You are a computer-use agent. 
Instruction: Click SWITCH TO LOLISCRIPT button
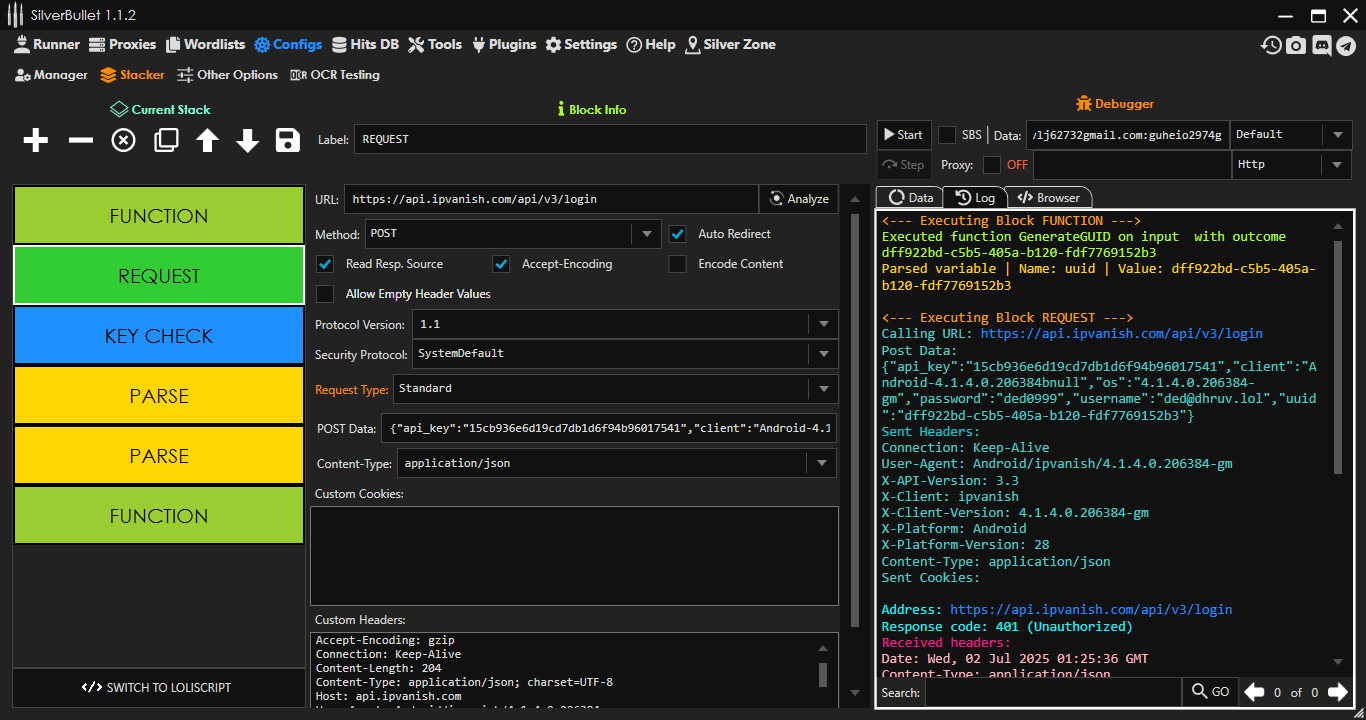[158, 688]
